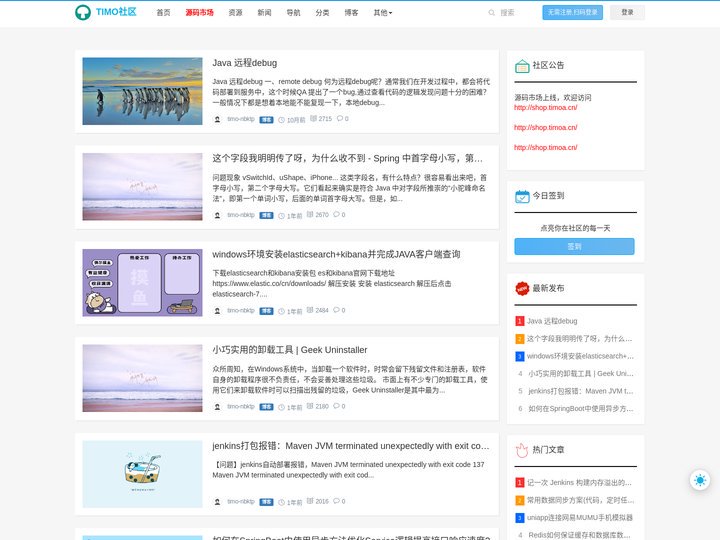Viewport: 720px width, 540px height.
Task: Open windows环境安装elasticsearch in 最新发布 list
Action: 580,356
